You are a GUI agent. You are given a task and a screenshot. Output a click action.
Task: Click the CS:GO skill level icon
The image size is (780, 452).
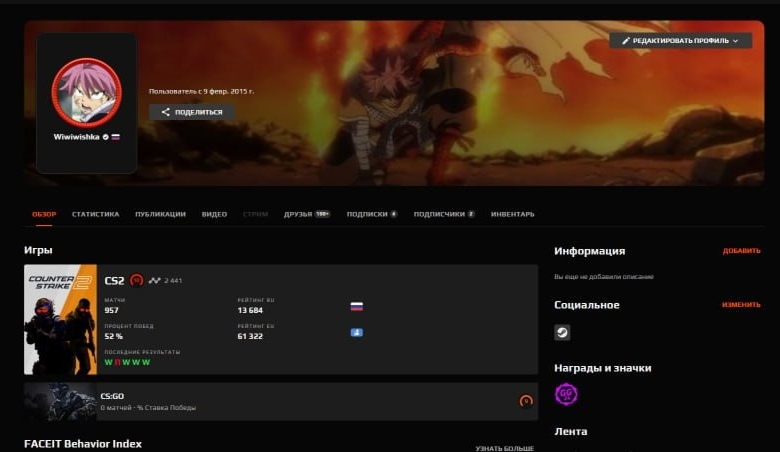coord(526,401)
